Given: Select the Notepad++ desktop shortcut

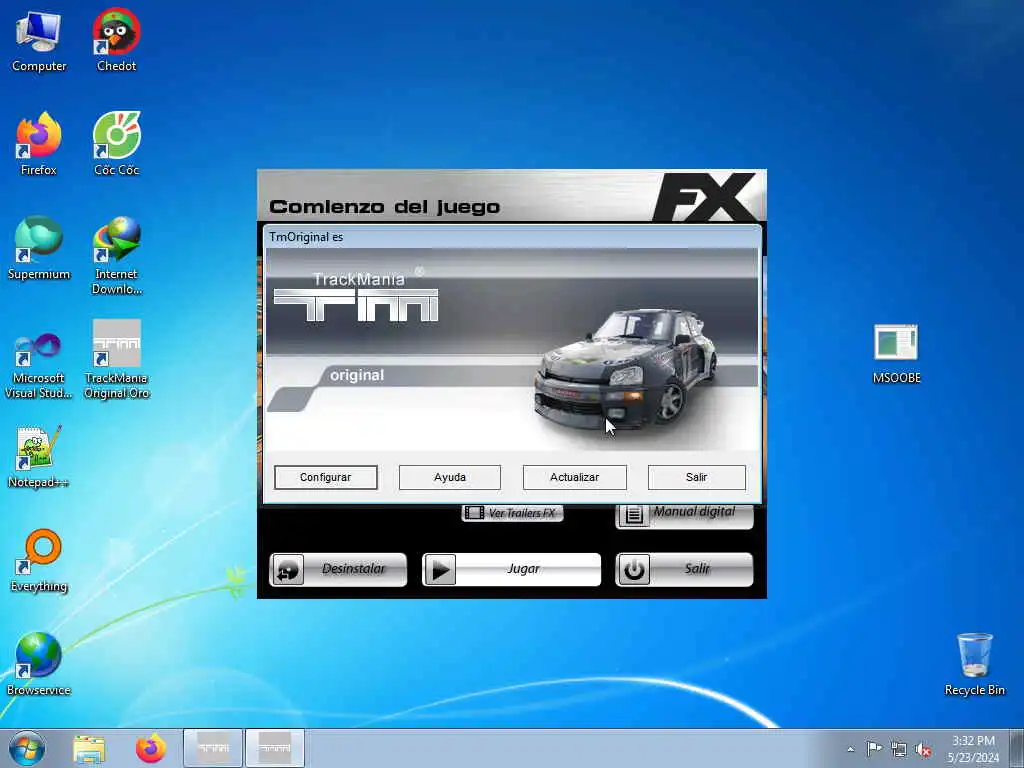Looking at the screenshot, I should coord(39,457).
